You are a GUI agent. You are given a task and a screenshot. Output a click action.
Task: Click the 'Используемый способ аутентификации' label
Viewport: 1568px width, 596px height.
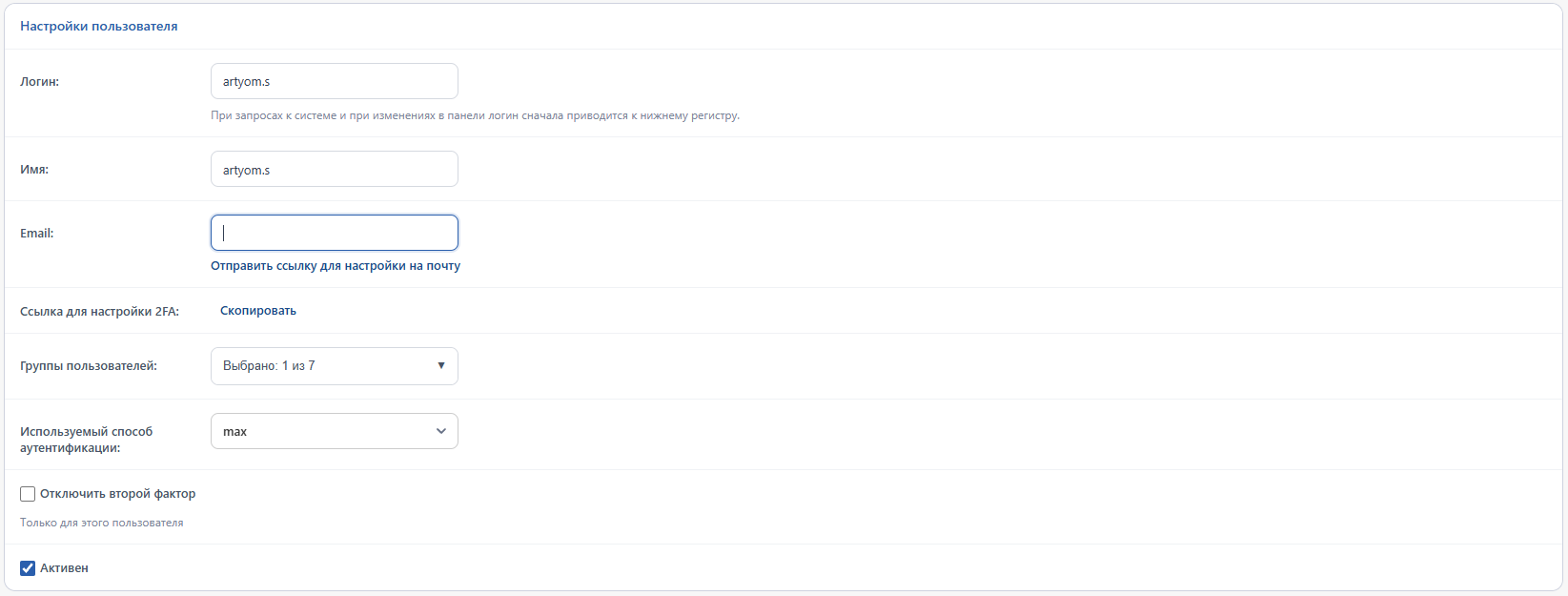[87, 440]
